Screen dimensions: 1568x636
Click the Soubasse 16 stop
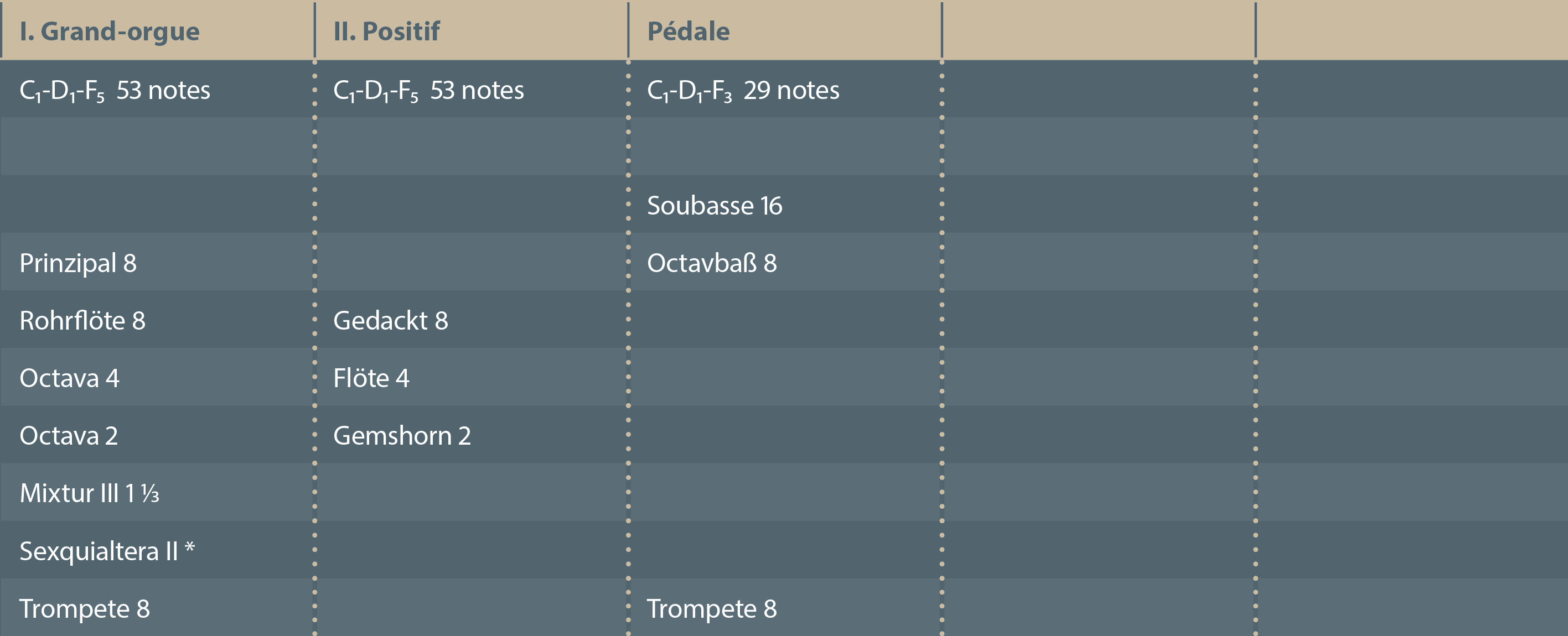click(714, 206)
